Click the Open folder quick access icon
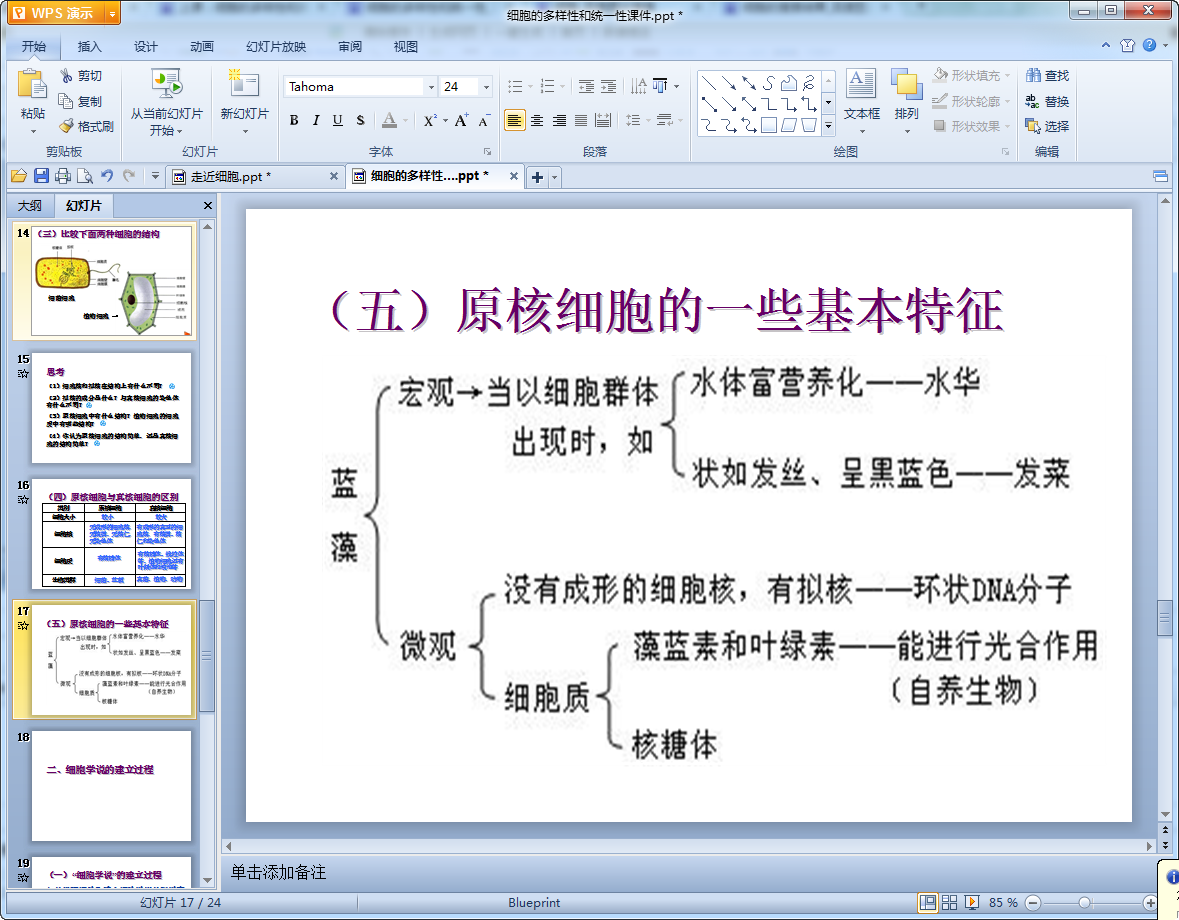 click(19, 177)
